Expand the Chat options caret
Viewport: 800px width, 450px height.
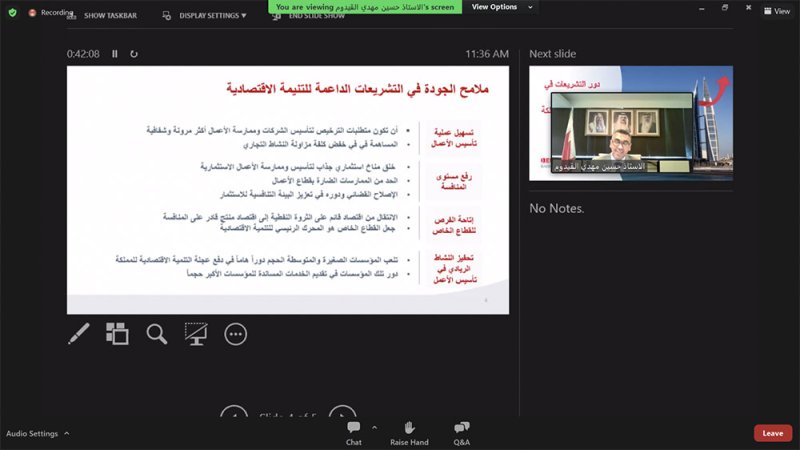[x=374, y=428]
